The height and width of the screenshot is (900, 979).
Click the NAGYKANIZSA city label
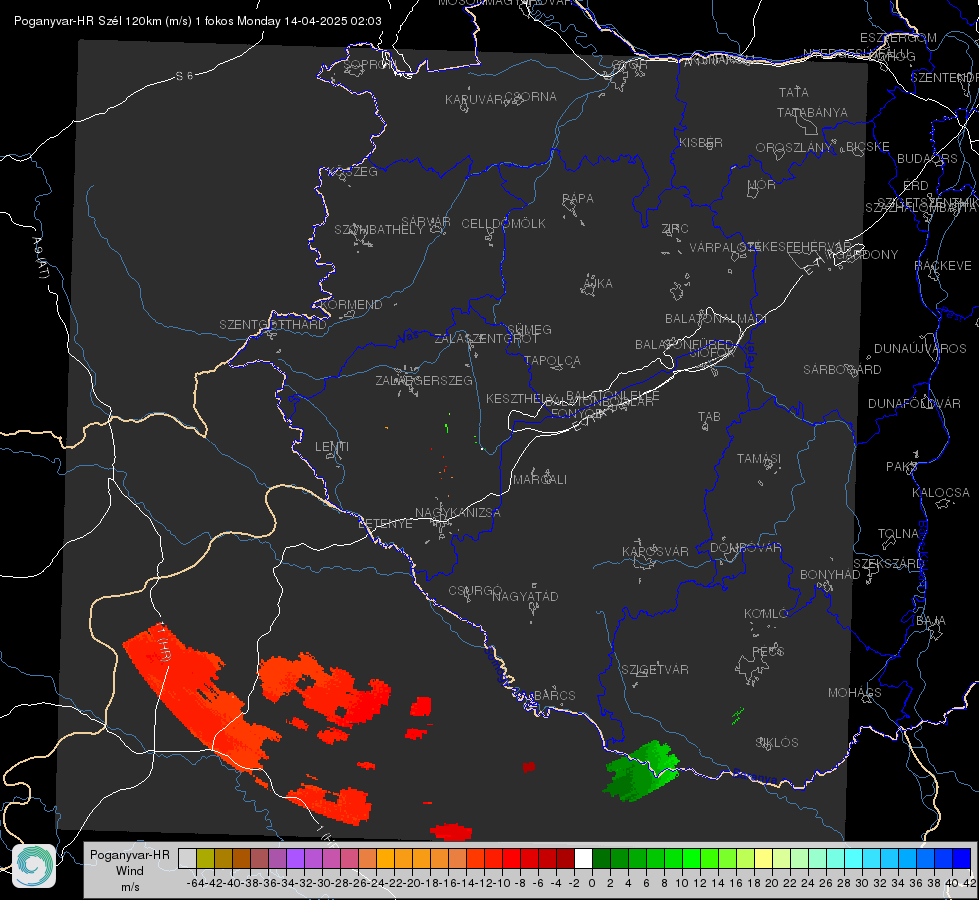[x=458, y=513]
